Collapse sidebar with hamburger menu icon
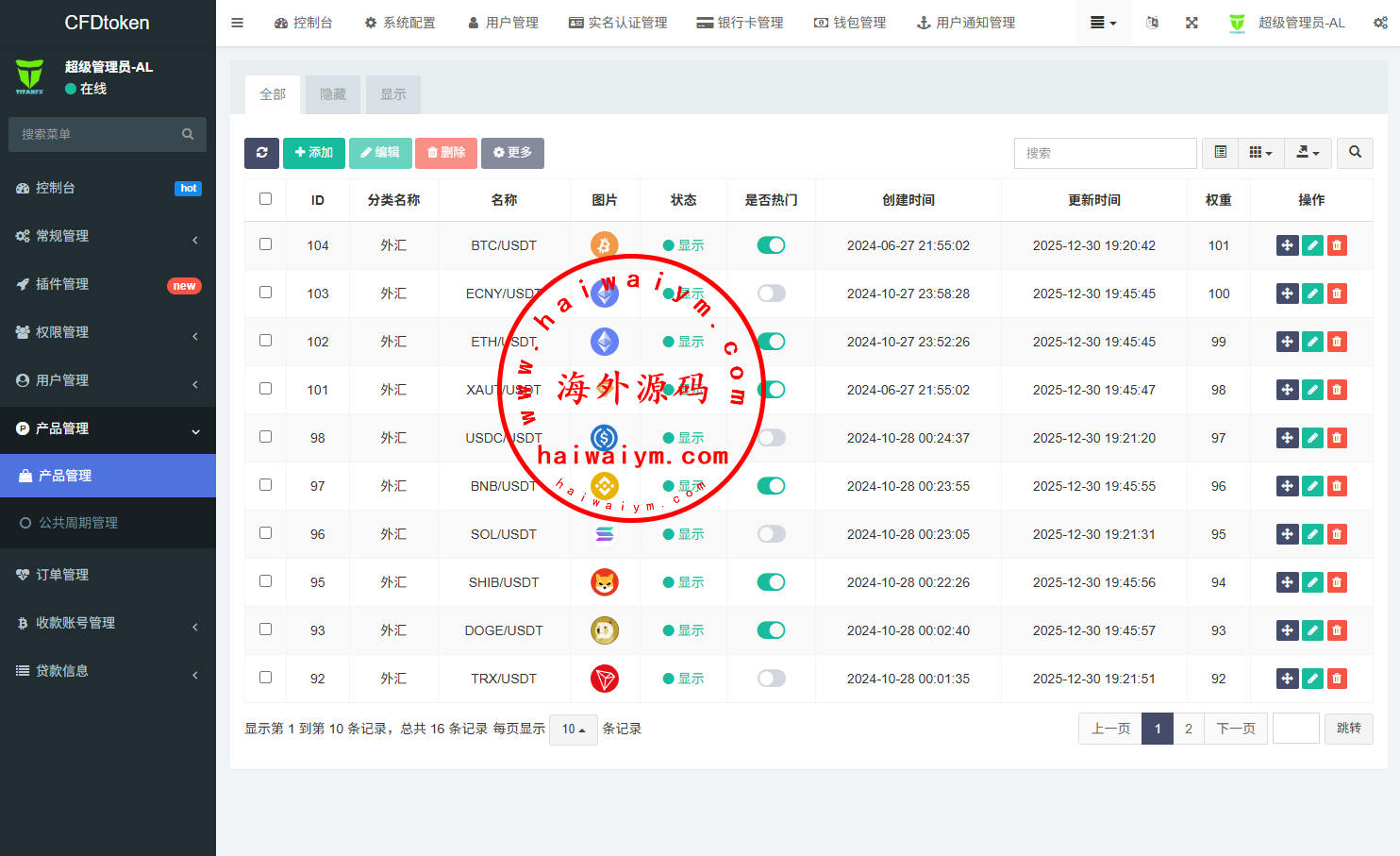 coord(238,23)
